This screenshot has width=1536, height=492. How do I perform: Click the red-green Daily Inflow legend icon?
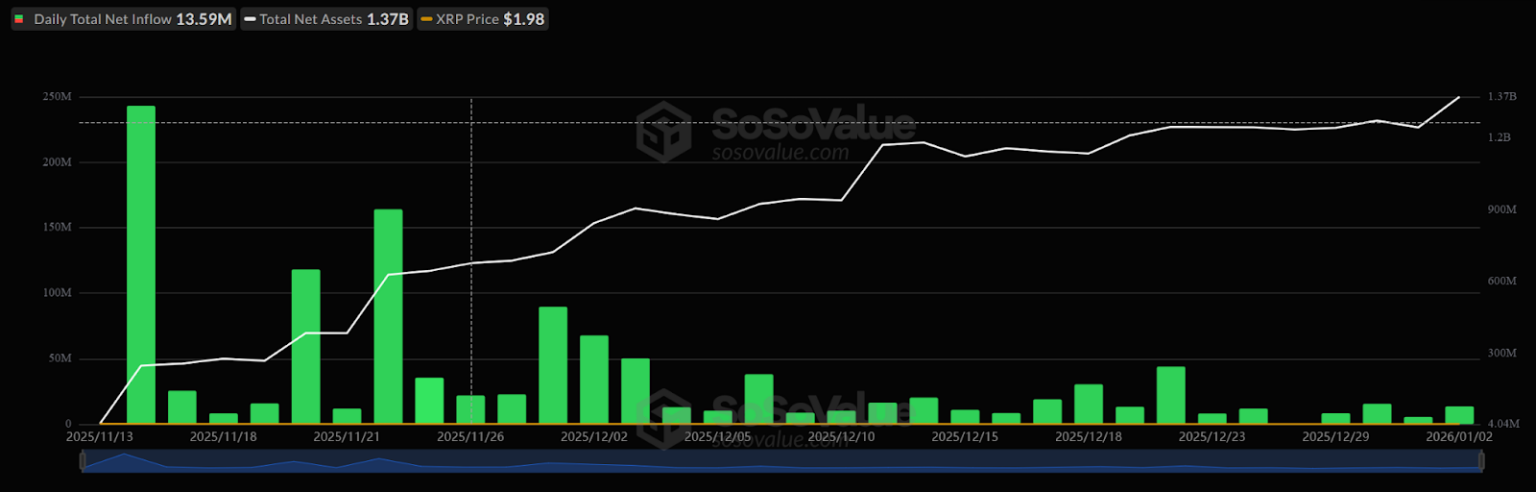[x=20, y=19]
